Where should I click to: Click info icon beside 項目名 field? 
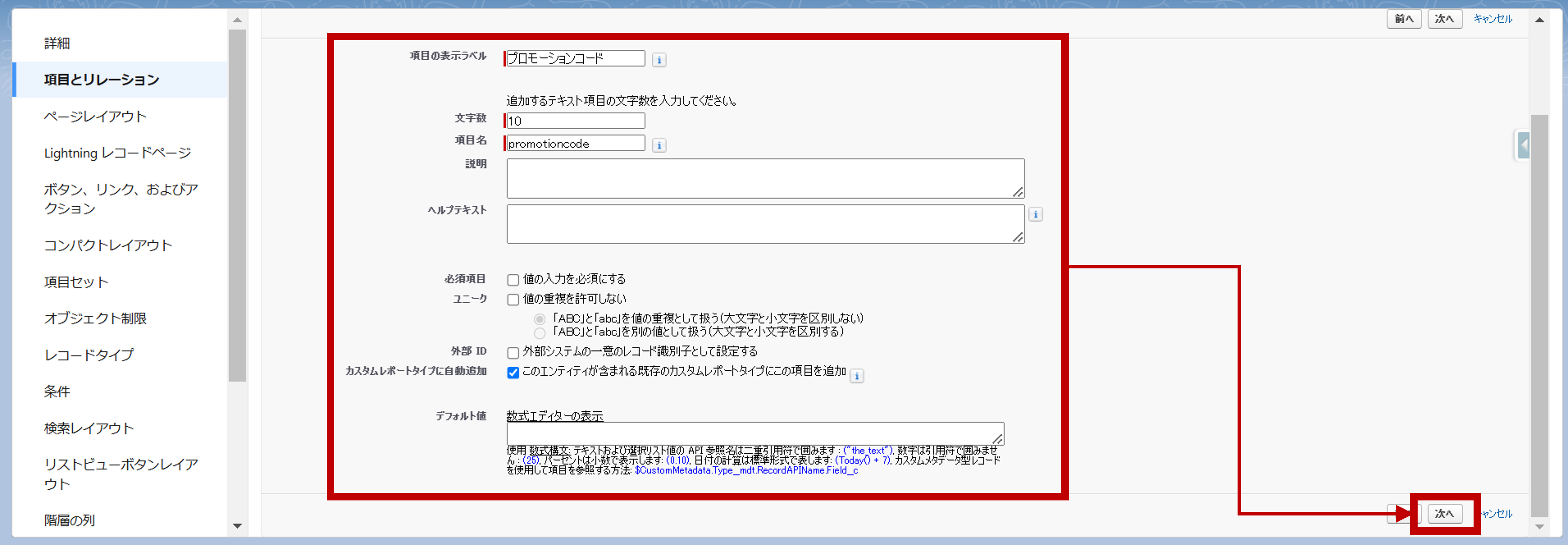click(x=659, y=145)
